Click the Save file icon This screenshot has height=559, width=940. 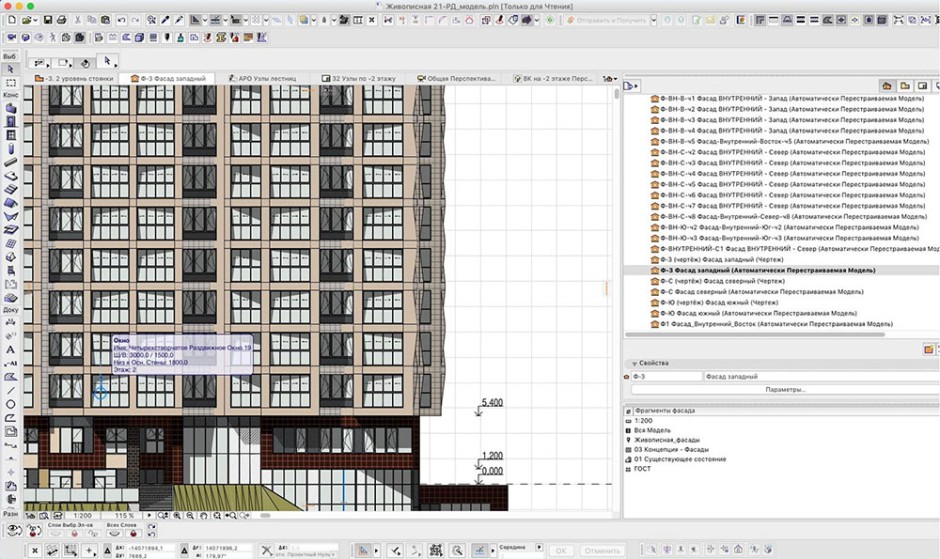coord(46,20)
